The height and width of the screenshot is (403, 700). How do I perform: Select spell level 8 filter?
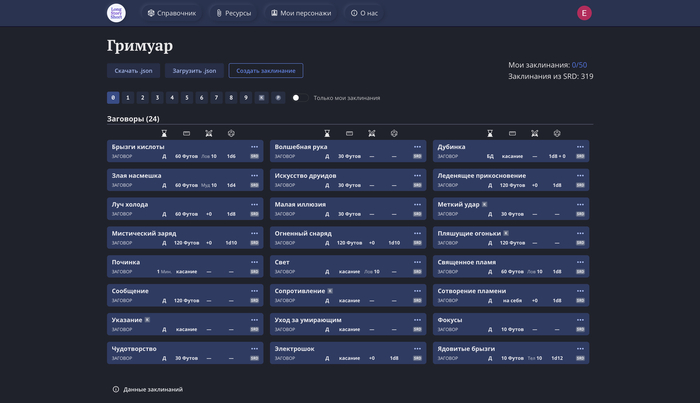tap(231, 98)
